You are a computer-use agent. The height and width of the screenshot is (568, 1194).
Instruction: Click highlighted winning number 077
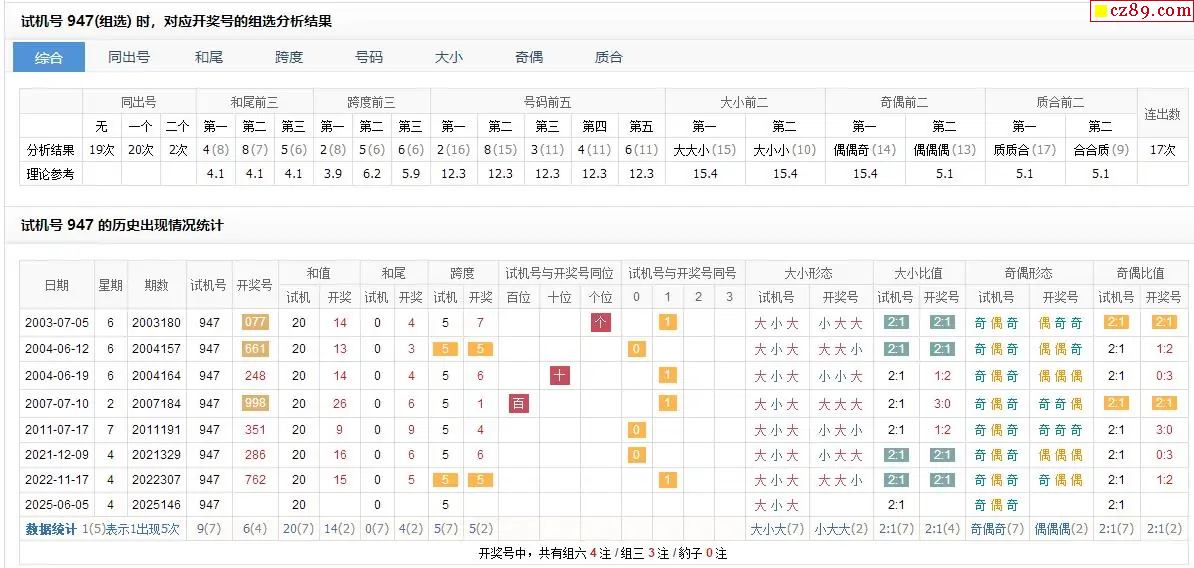(255, 323)
